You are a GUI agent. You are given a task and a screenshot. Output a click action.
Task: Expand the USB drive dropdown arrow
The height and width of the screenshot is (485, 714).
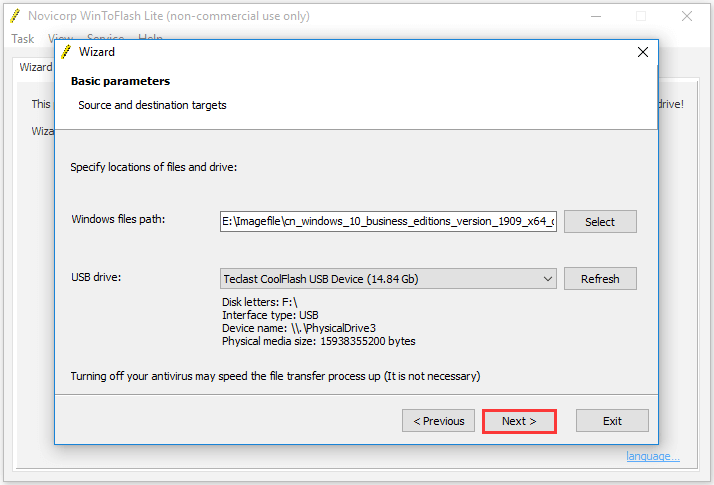[x=548, y=279]
